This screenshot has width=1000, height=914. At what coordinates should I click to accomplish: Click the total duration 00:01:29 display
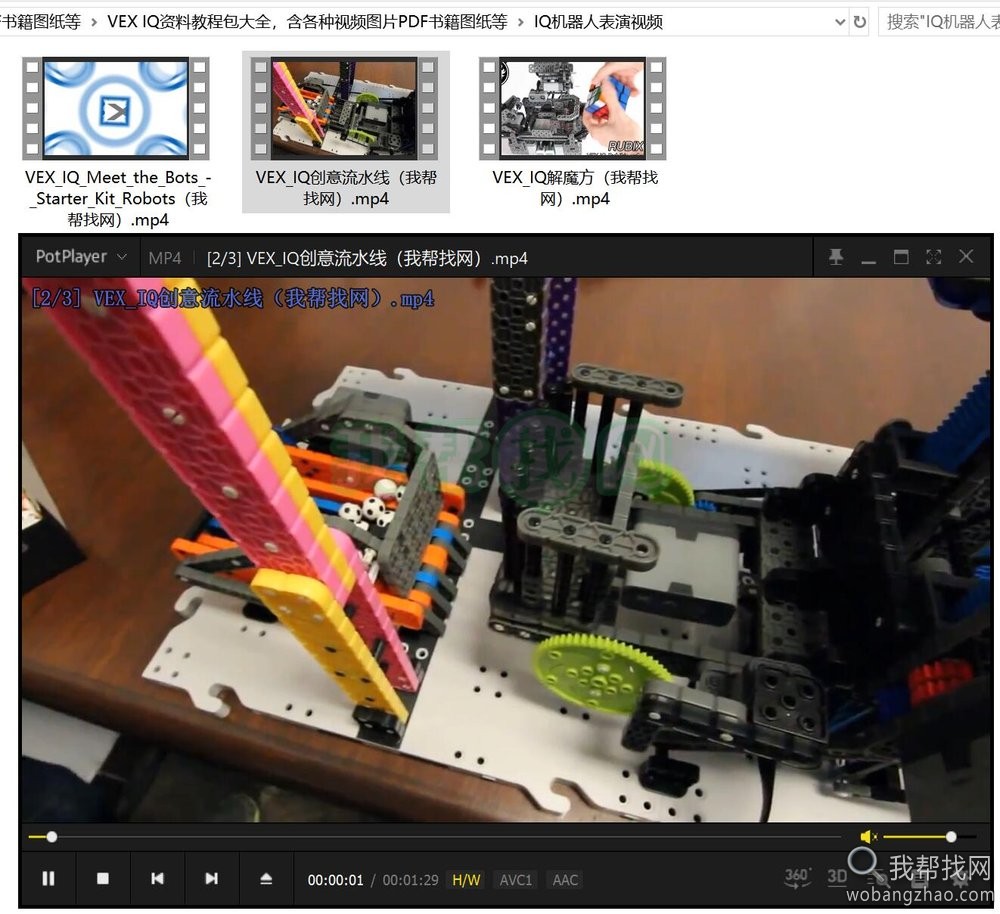[411, 880]
